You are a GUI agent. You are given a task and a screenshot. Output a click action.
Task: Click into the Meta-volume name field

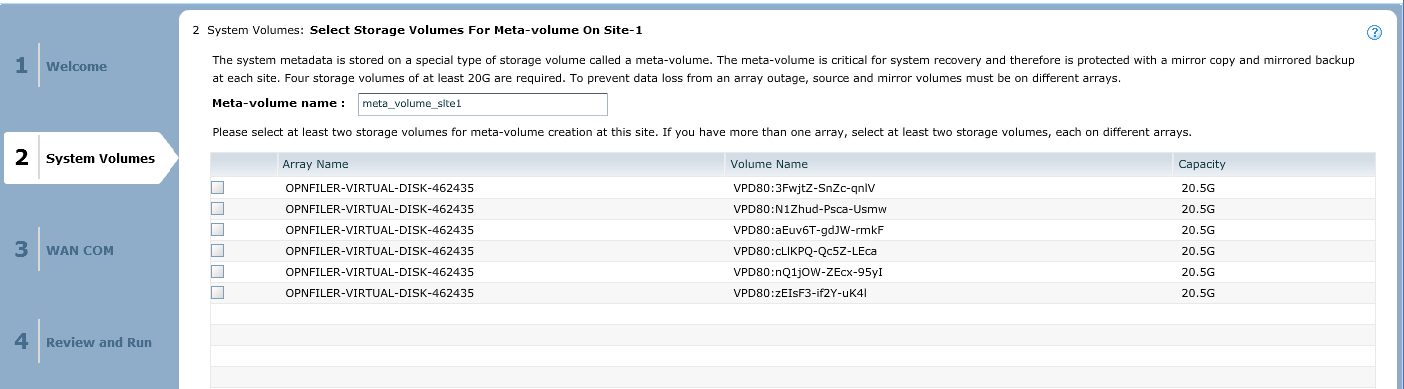[482, 104]
